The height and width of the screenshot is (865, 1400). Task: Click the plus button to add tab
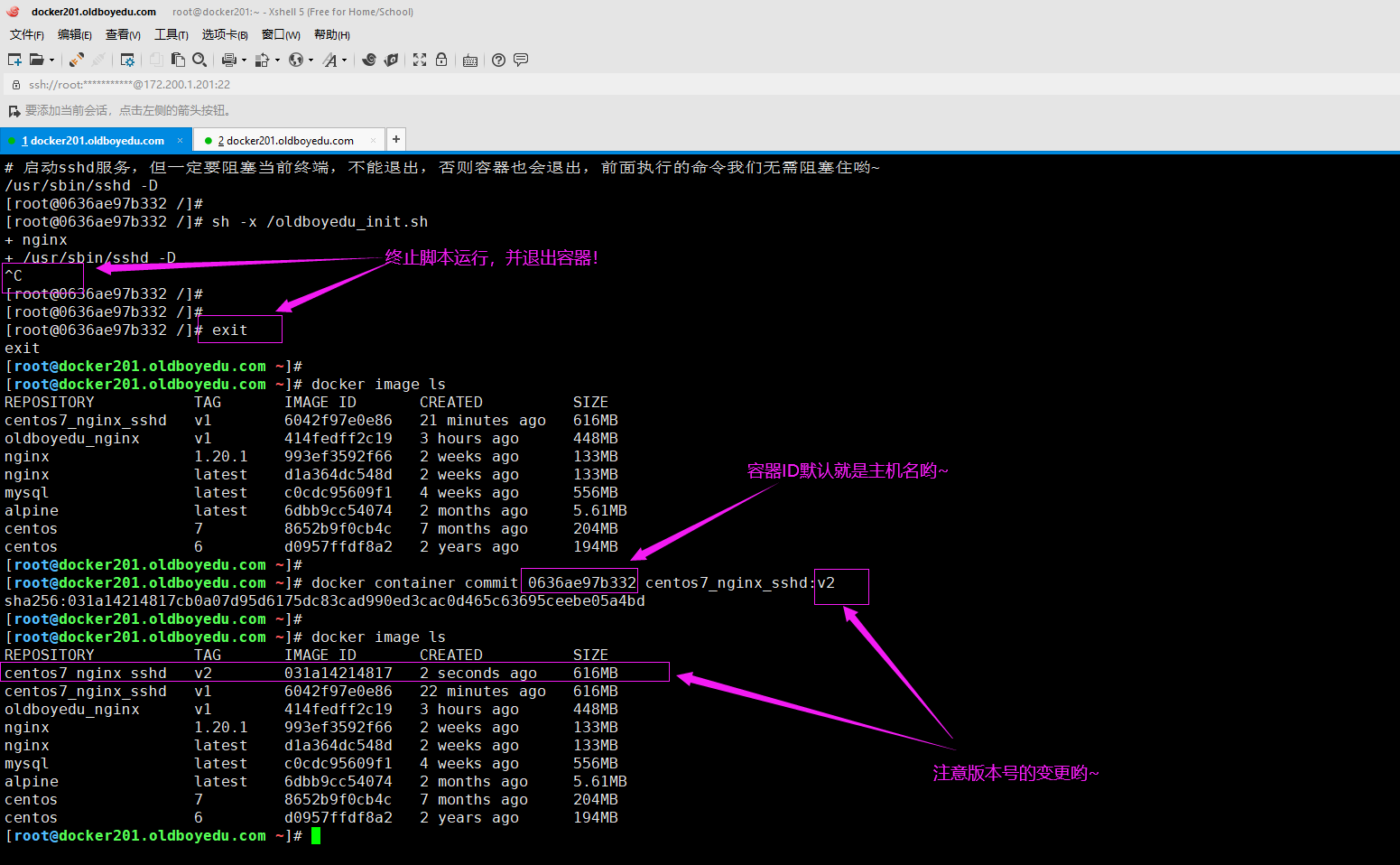pyautogui.click(x=395, y=139)
